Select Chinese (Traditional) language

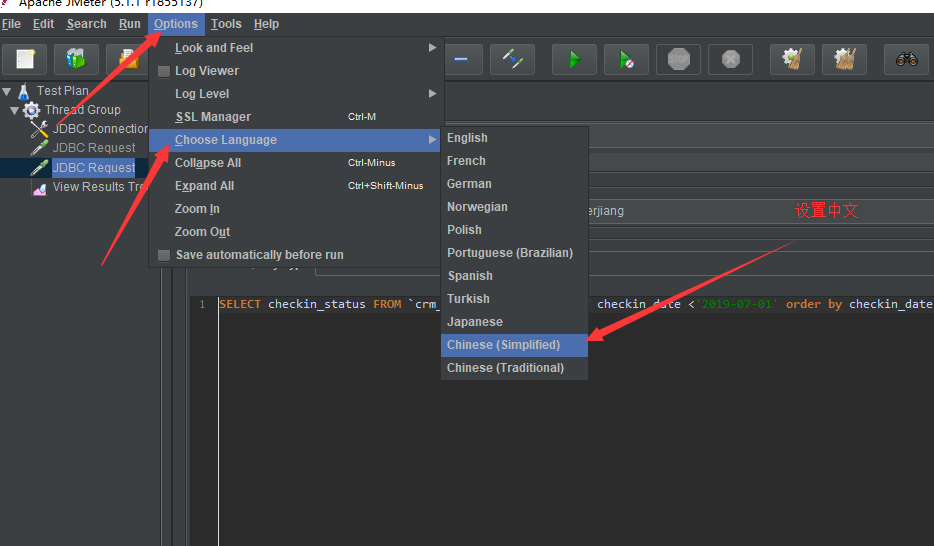click(x=514, y=368)
